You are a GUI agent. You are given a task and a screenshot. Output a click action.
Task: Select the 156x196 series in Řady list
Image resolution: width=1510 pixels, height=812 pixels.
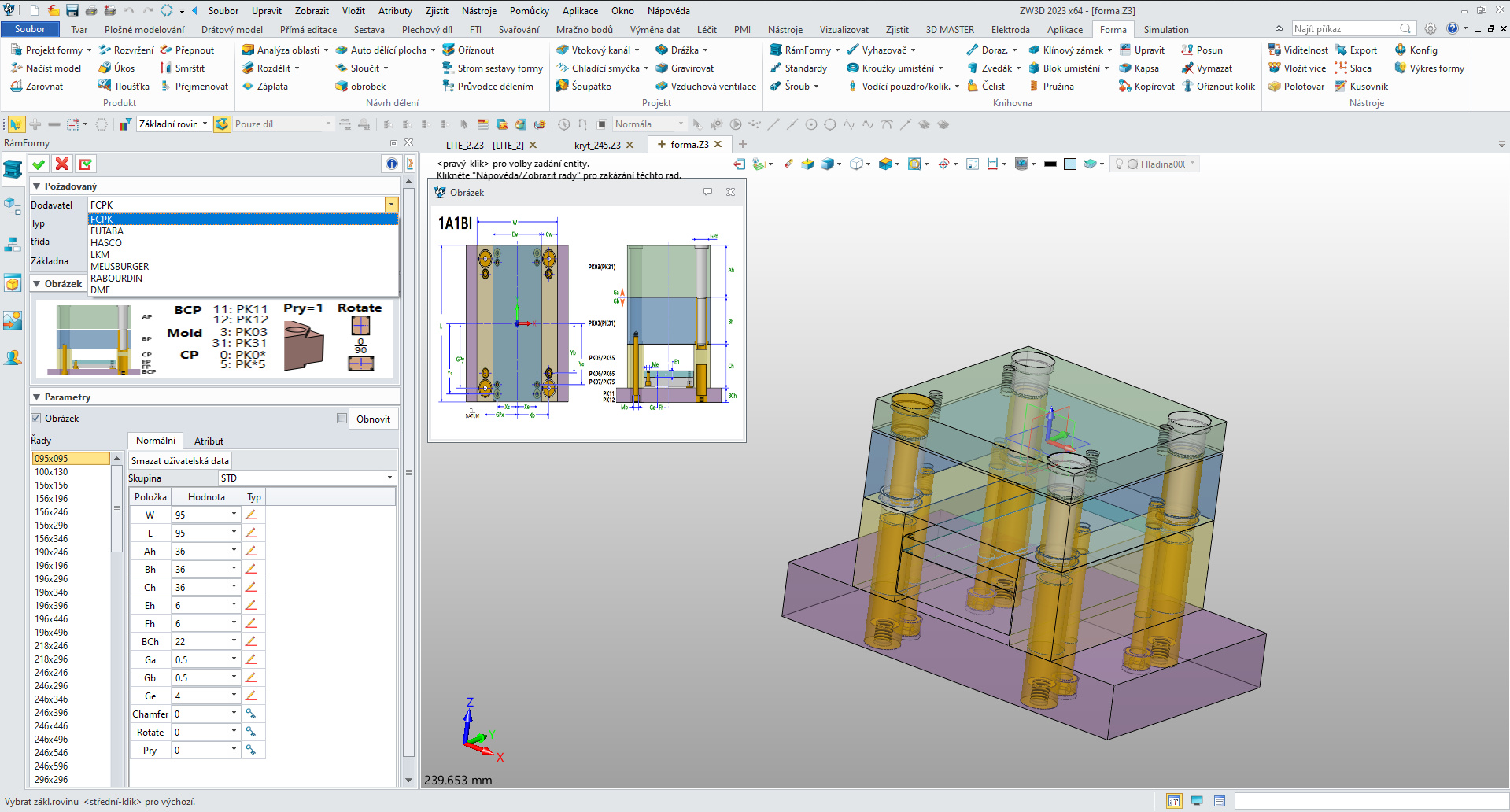[x=51, y=499]
